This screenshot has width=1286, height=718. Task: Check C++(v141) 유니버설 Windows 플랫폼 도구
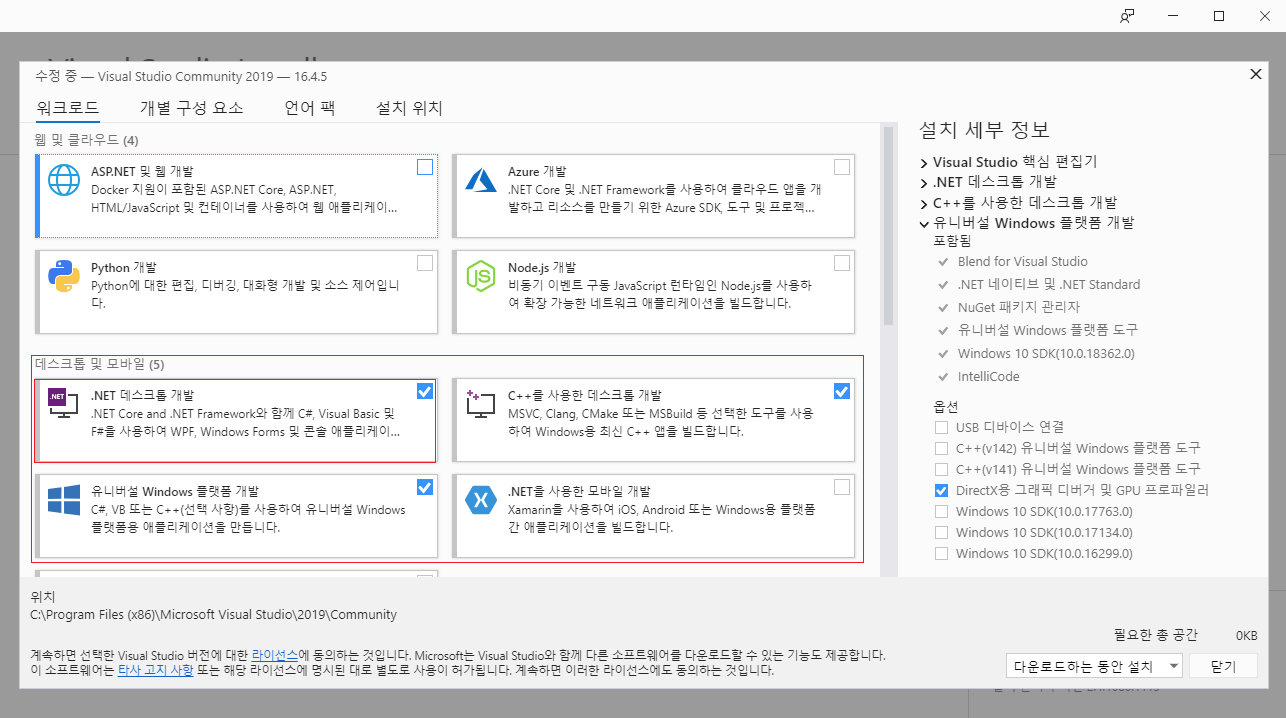941,469
